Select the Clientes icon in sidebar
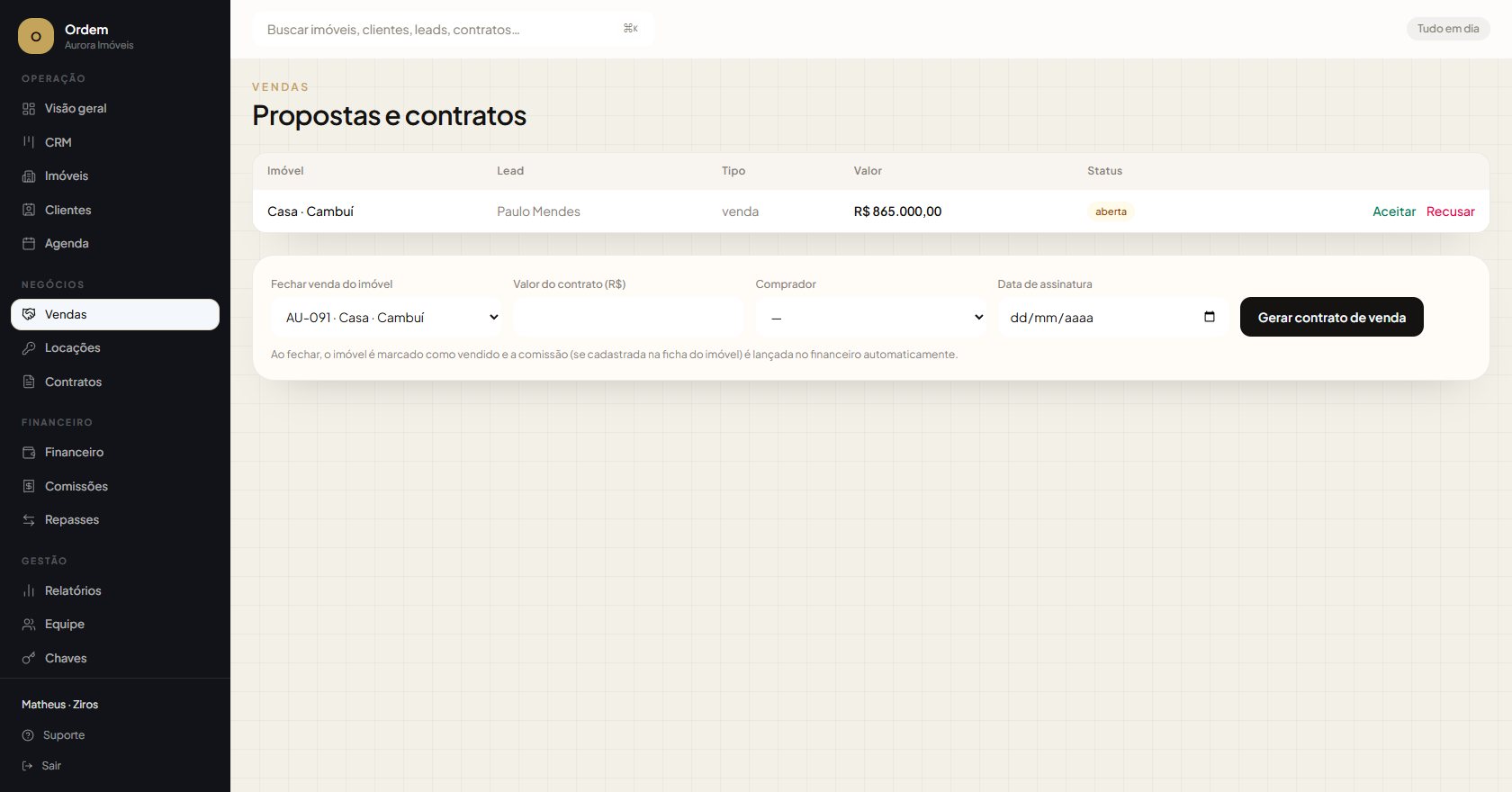This screenshot has height=792, width=1512. pyautogui.click(x=29, y=210)
